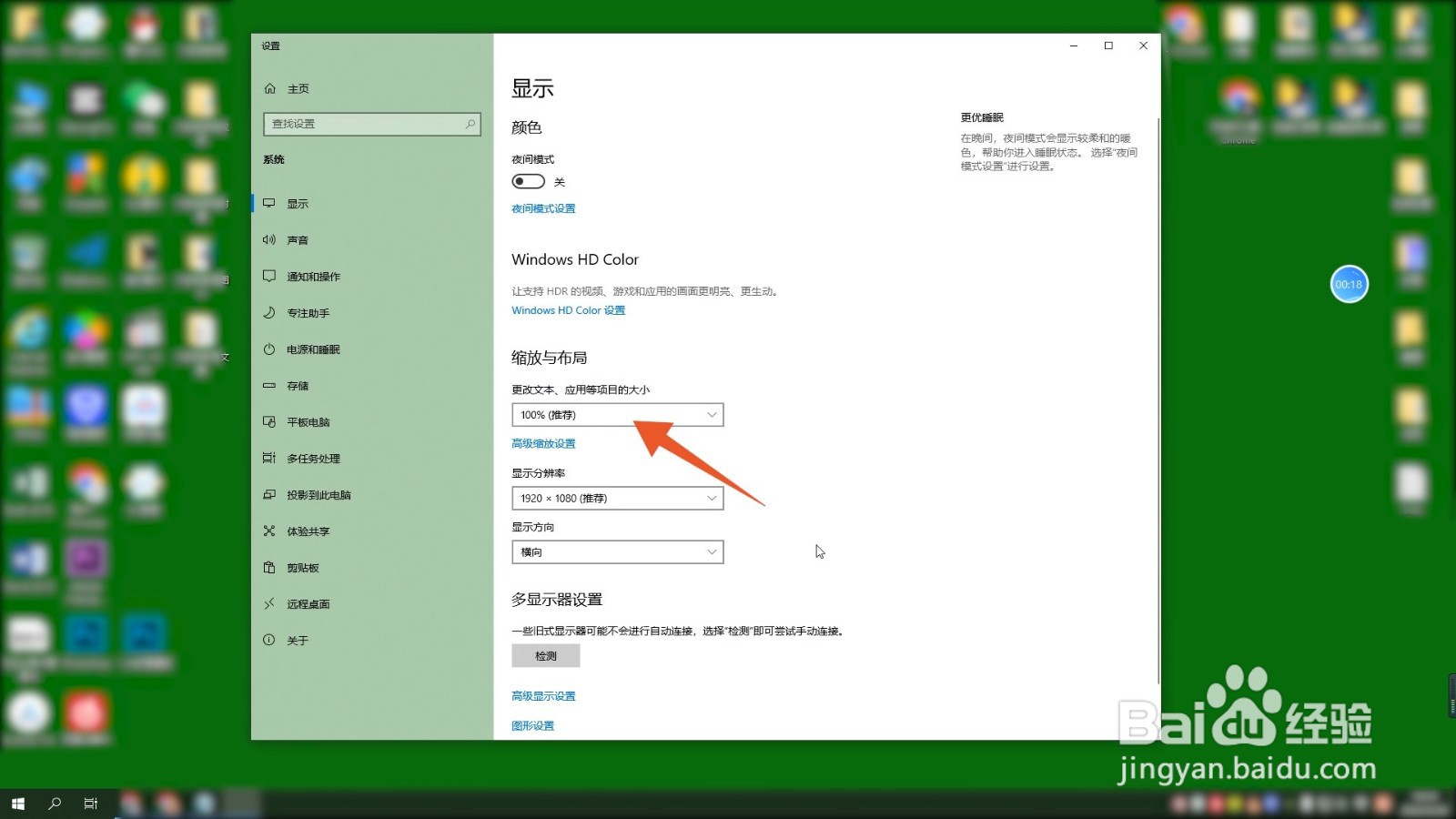Click the Tablet (平板电脑) icon
The image size is (1456, 819).
(269, 421)
